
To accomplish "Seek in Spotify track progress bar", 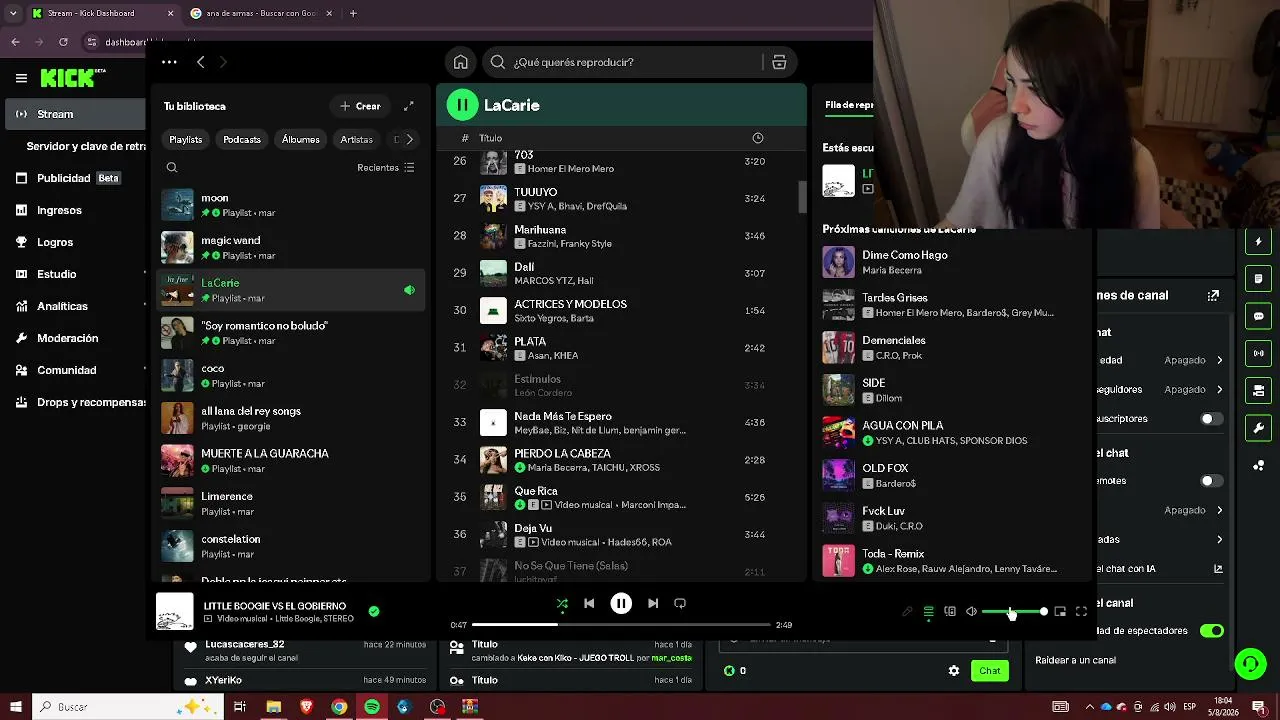I will point(621,625).
